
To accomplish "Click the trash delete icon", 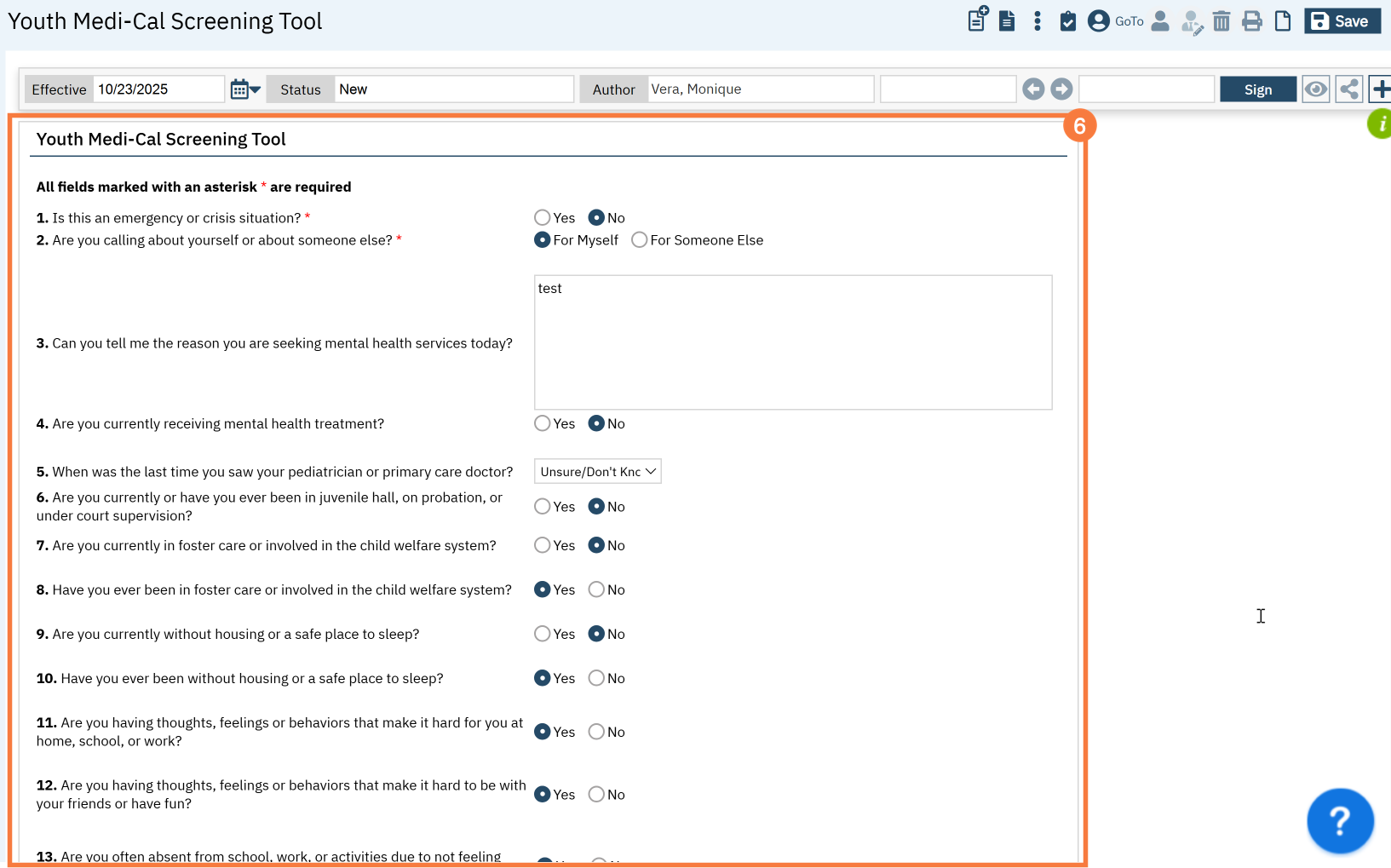I will [1221, 21].
